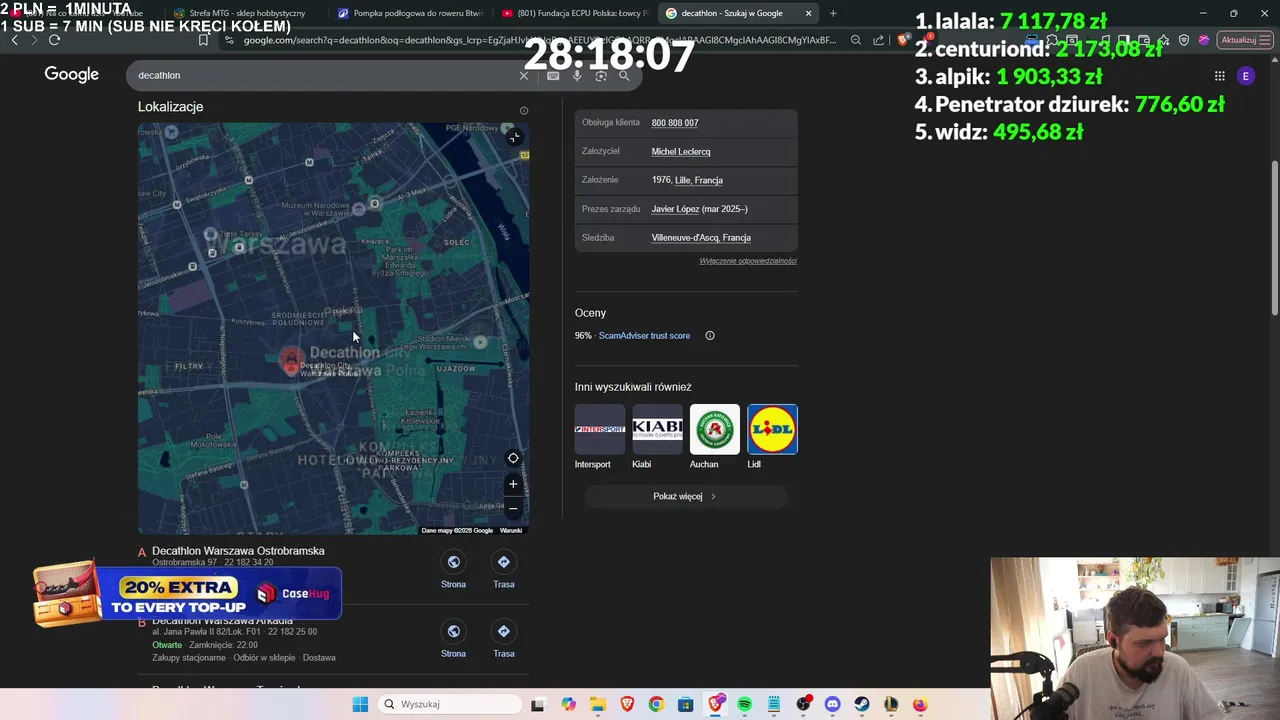Viewport: 1280px width, 720px height.
Task: Click Wyłączenie odpowiedzialności disclaimer link
Action: [748, 261]
